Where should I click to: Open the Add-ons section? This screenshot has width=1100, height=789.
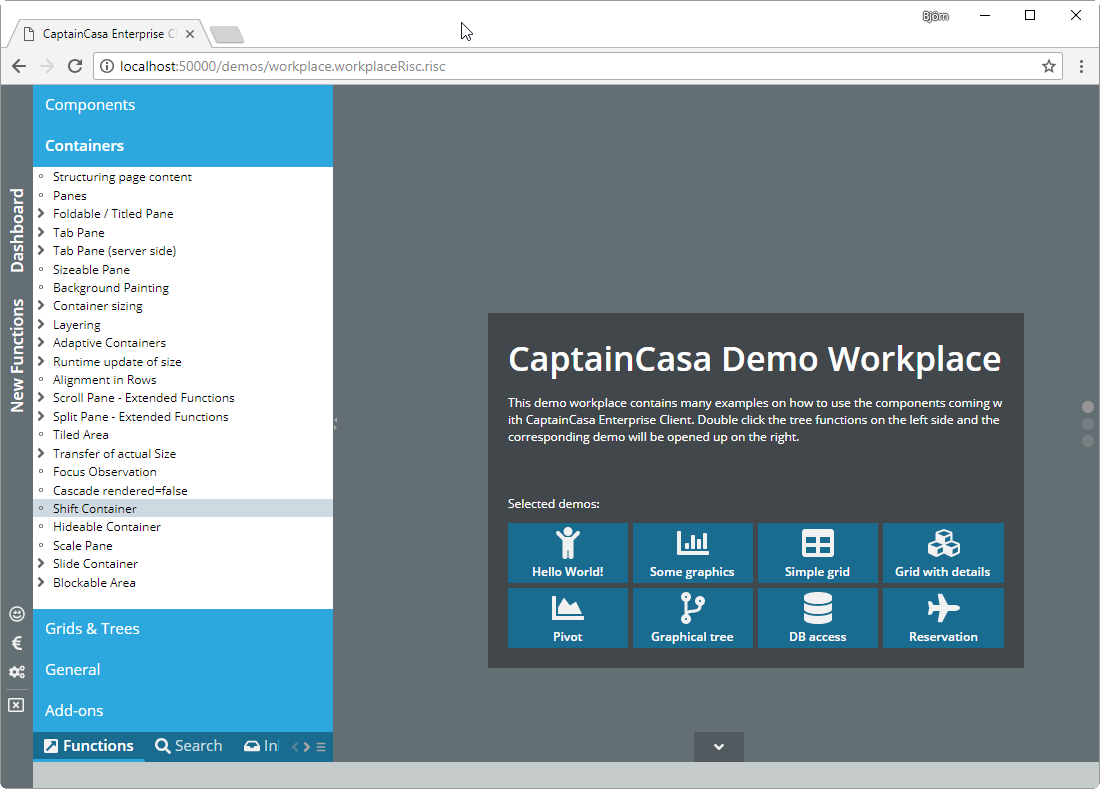click(74, 711)
